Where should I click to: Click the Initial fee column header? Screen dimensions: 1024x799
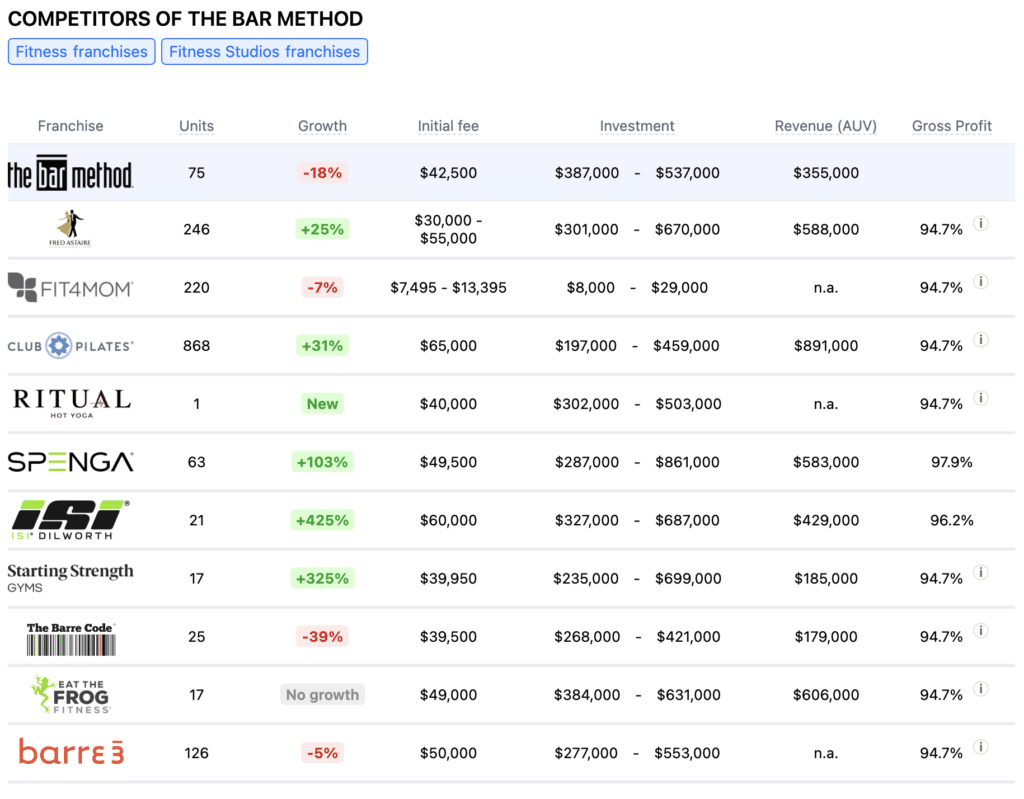pyautogui.click(x=448, y=125)
